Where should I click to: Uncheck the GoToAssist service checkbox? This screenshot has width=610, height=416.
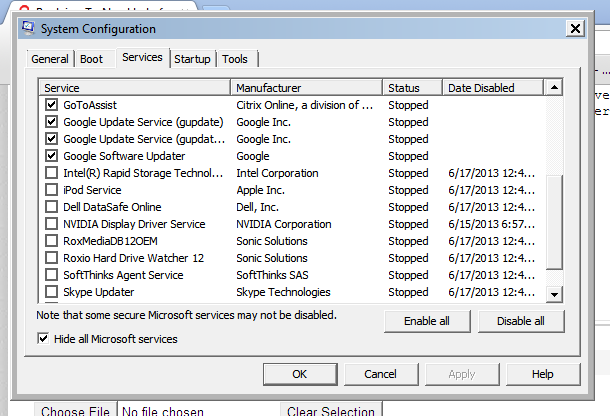51,105
